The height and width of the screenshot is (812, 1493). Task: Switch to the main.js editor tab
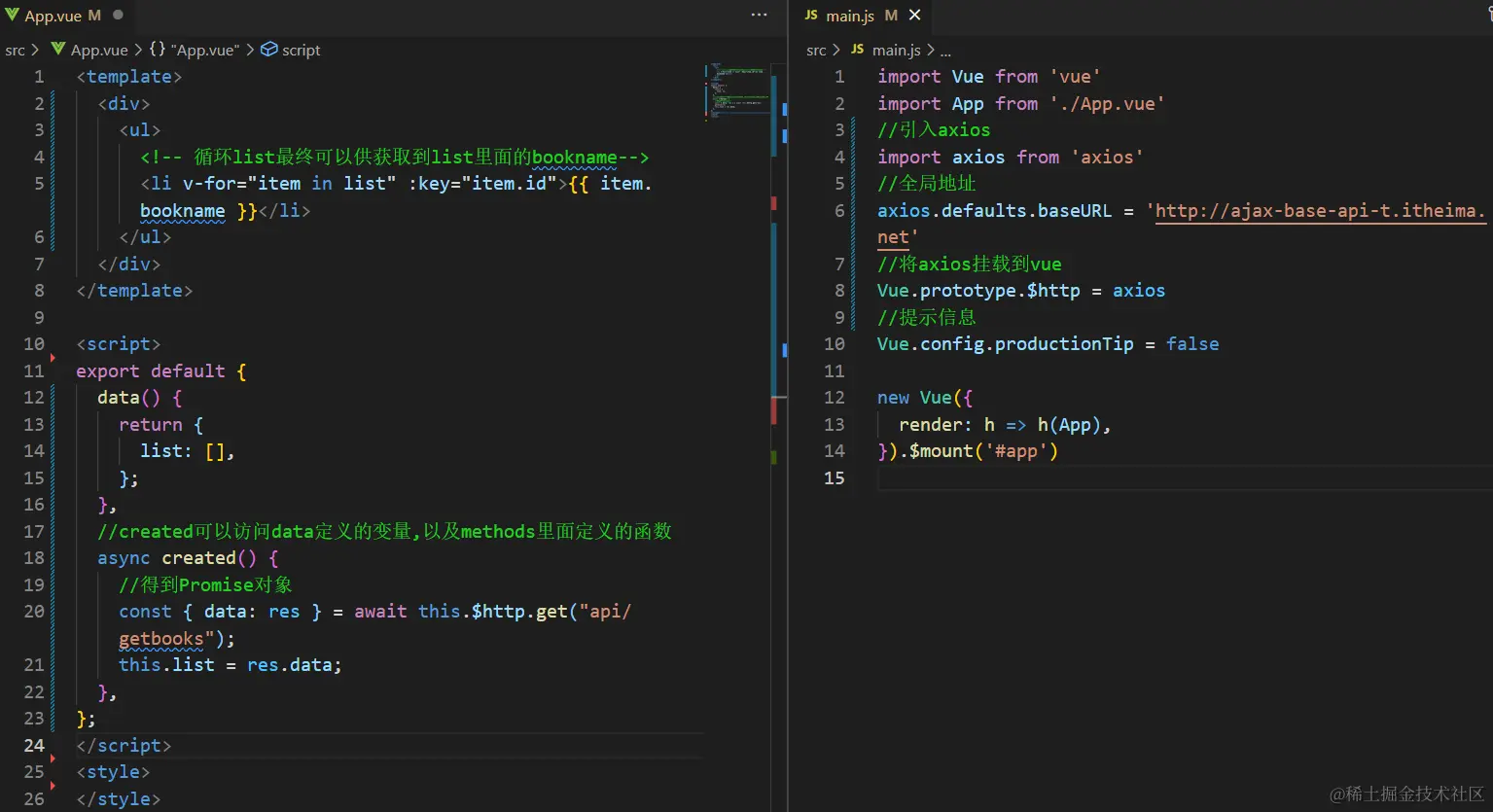[862, 15]
